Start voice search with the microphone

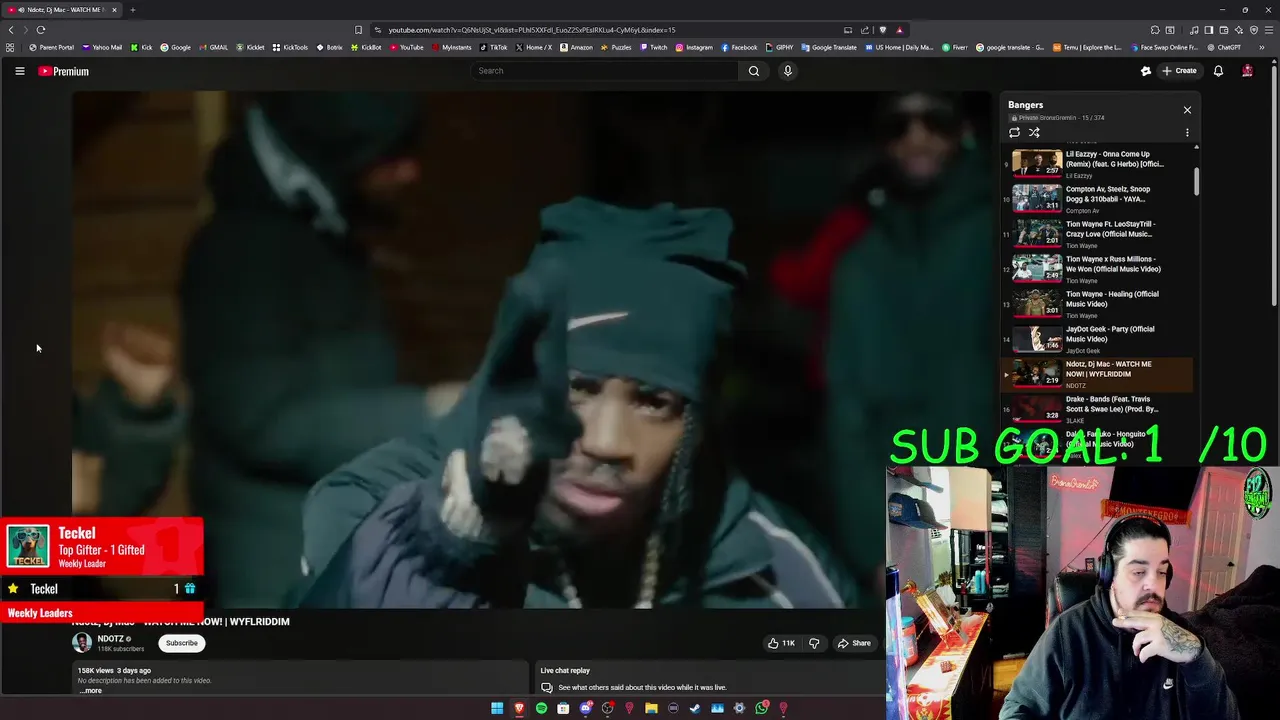point(788,71)
